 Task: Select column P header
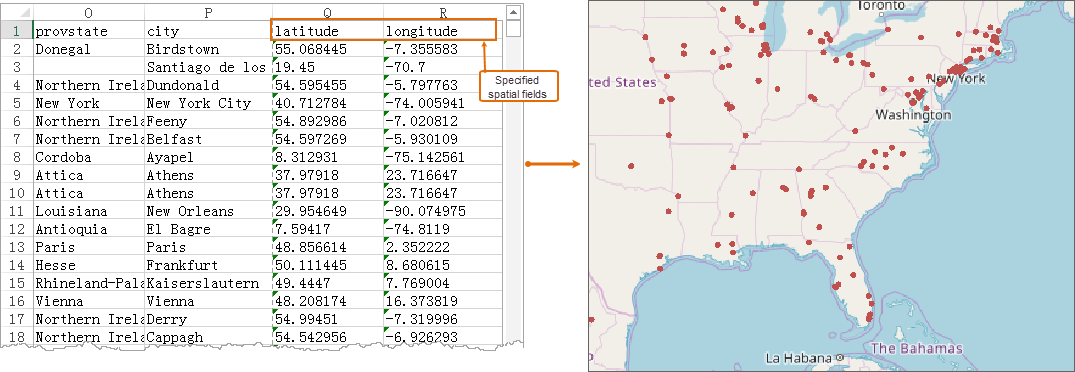click(208, 13)
